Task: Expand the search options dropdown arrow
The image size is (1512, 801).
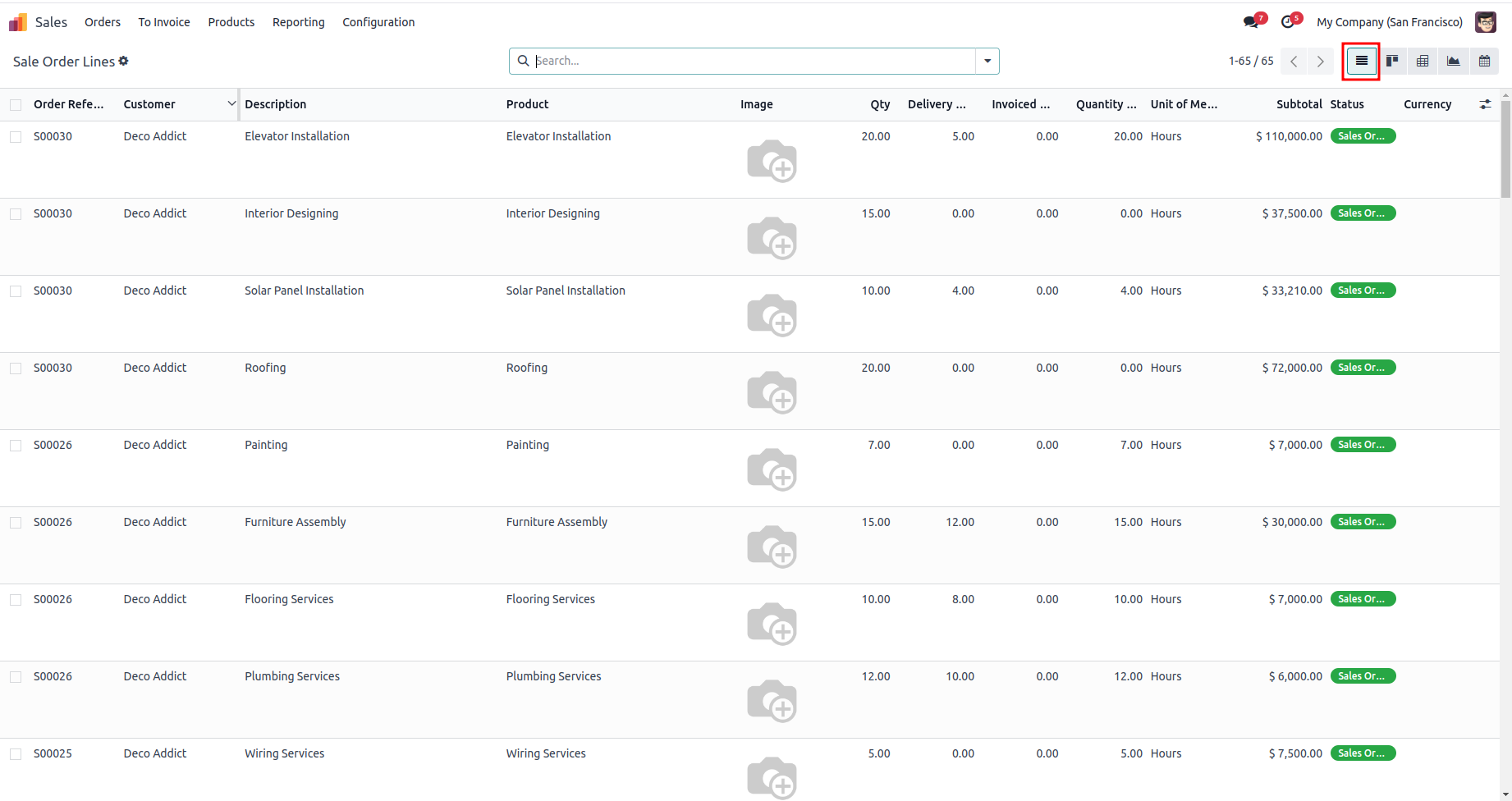Action: (x=987, y=61)
